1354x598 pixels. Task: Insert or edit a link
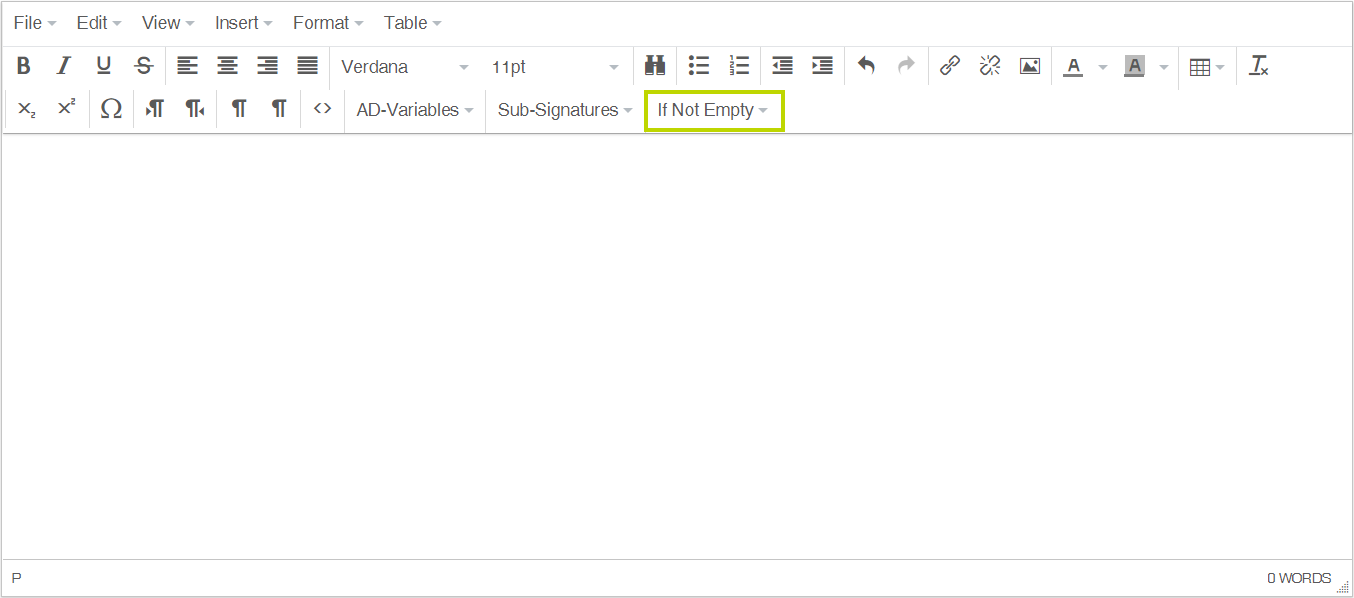(950, 66)
